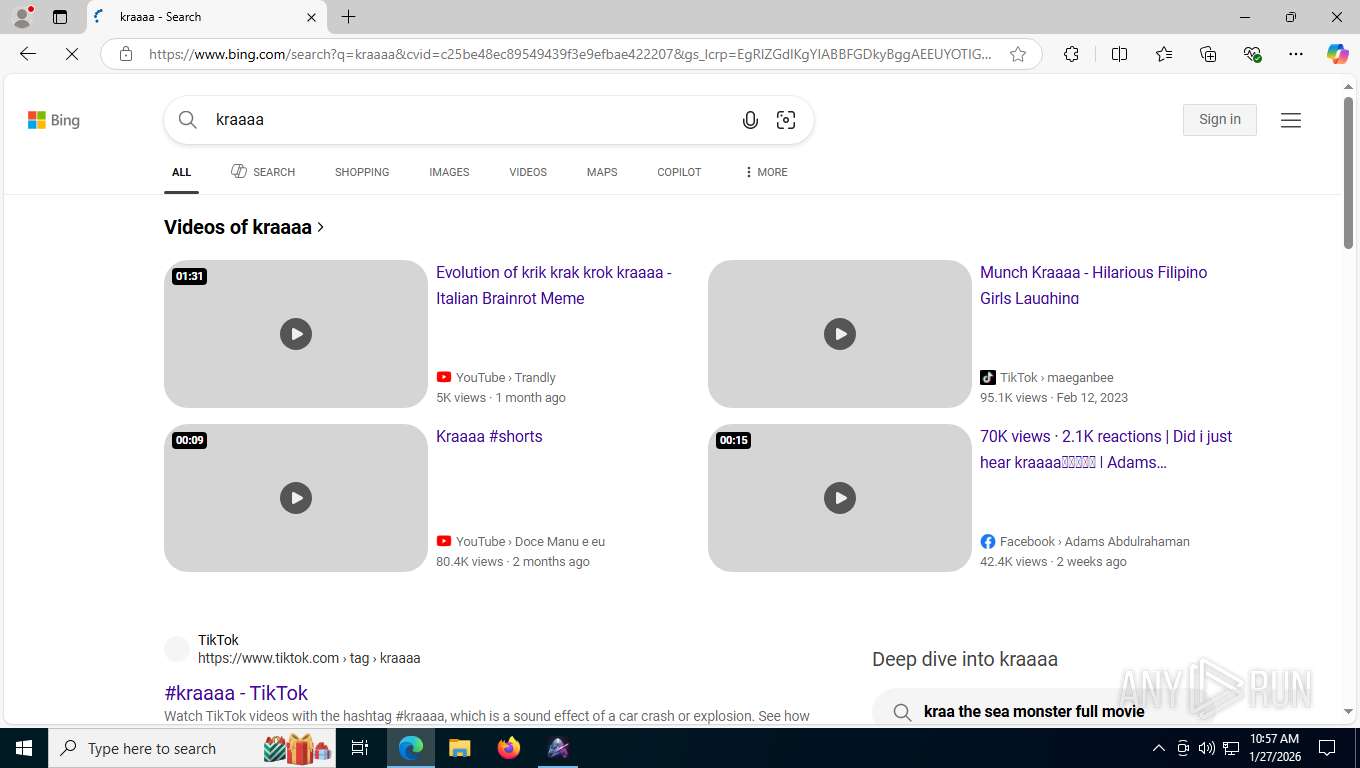Click the scrollbar down arrow
1360x768 pixels.
coord(1348,711)
